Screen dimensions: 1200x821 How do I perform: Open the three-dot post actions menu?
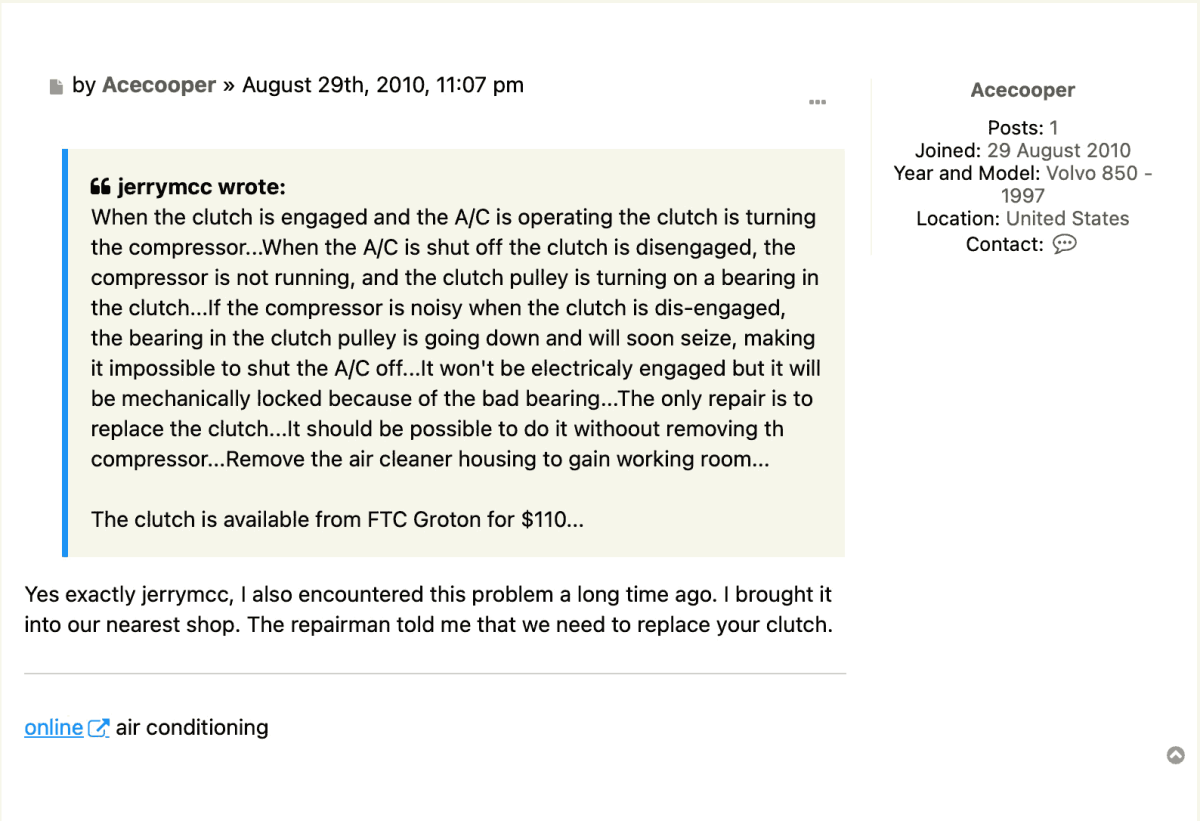pos(817,102)
